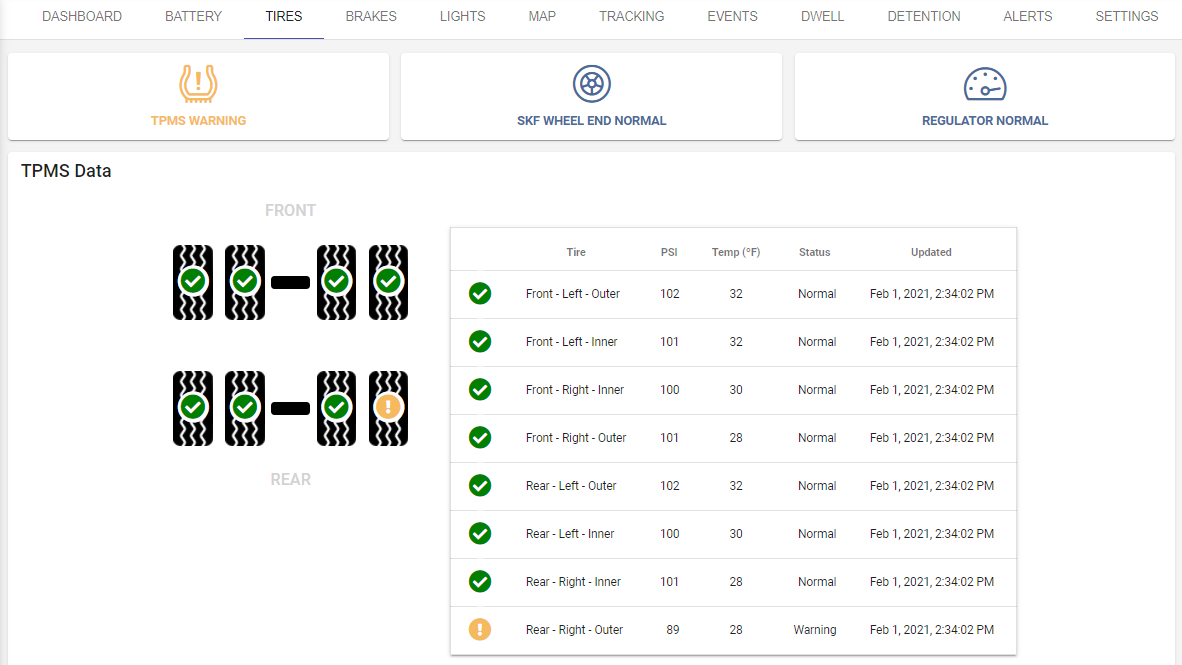Image resolution: width=1182 pixels, height=665 pixels.
Task: Select the front left outer tire graphic
Action: click(193, 283)
